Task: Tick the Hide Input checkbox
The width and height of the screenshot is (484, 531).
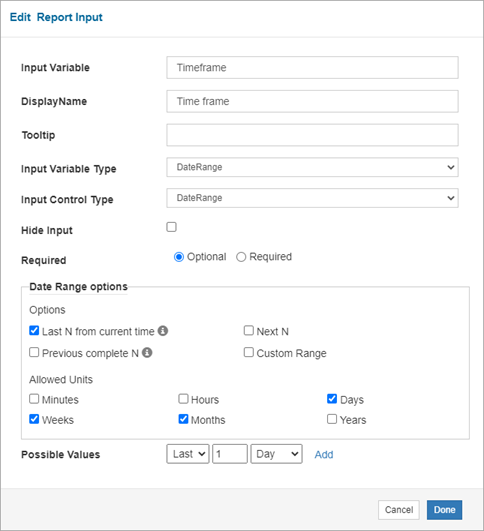Action: (x=171, y=227)
